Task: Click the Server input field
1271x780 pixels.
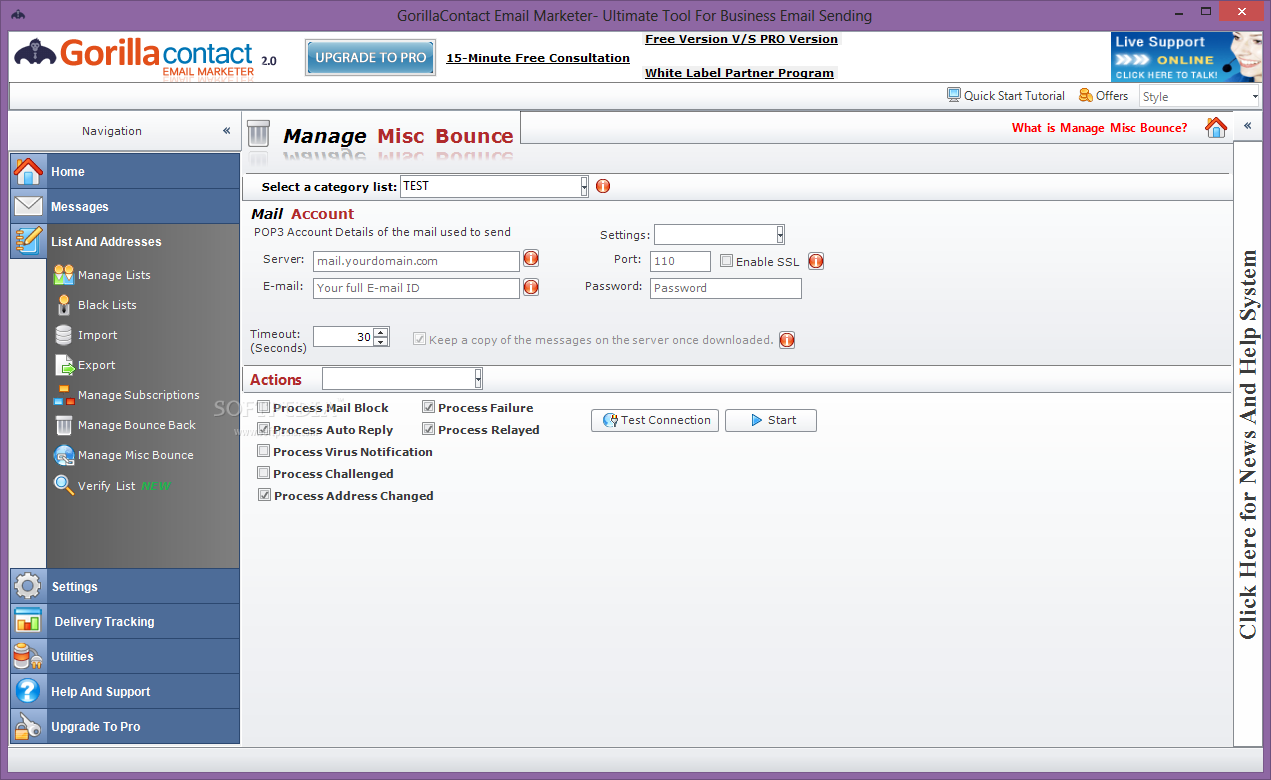Action: tap(416, 260)
